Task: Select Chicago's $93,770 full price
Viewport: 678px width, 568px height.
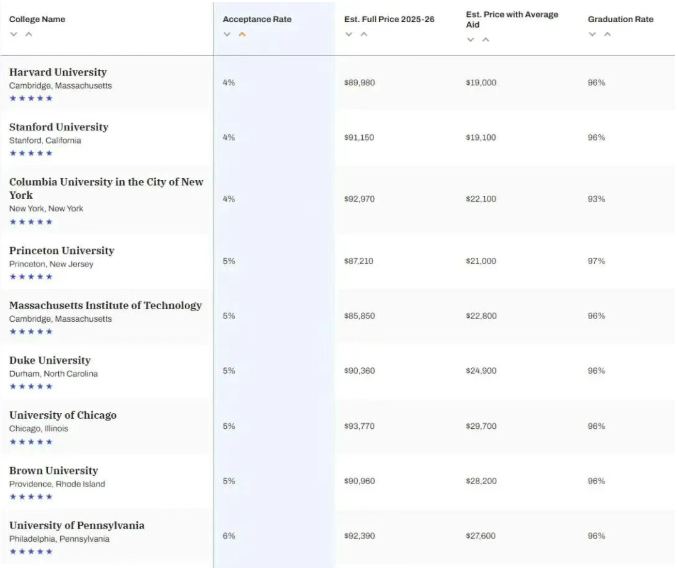Action: 359,426
